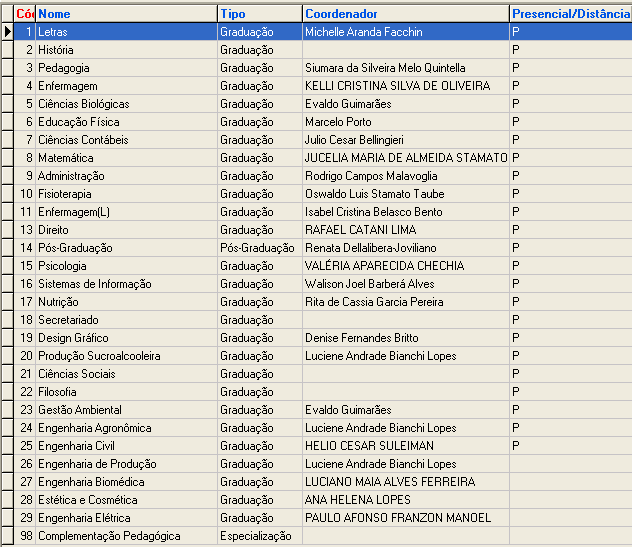Select the Pós-Graduação type cell in row 13

259,248
